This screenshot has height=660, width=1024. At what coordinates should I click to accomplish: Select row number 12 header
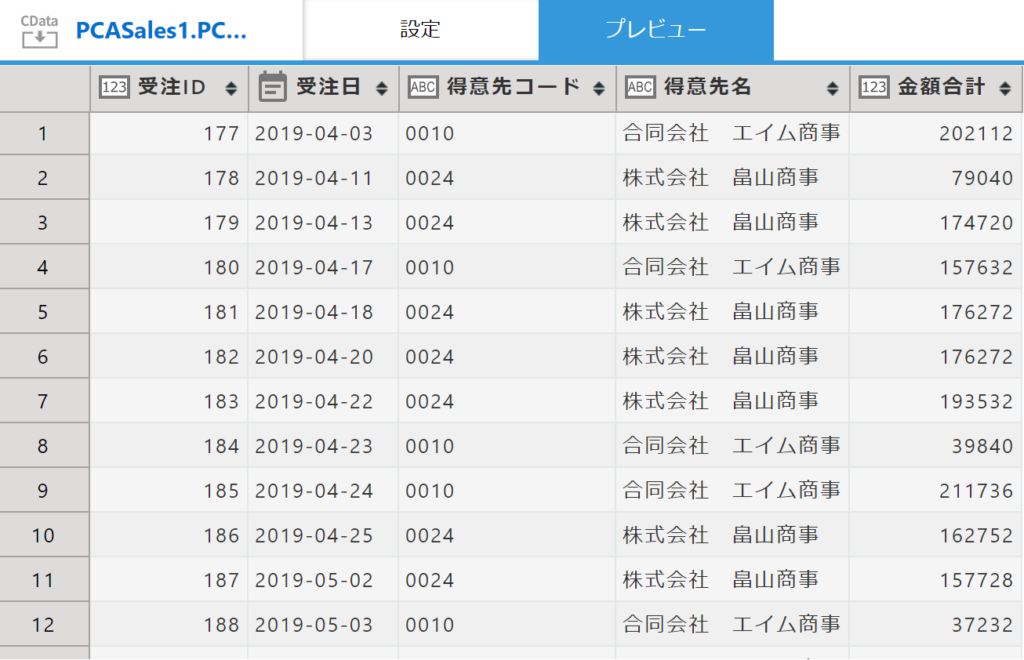pos(43,625)
